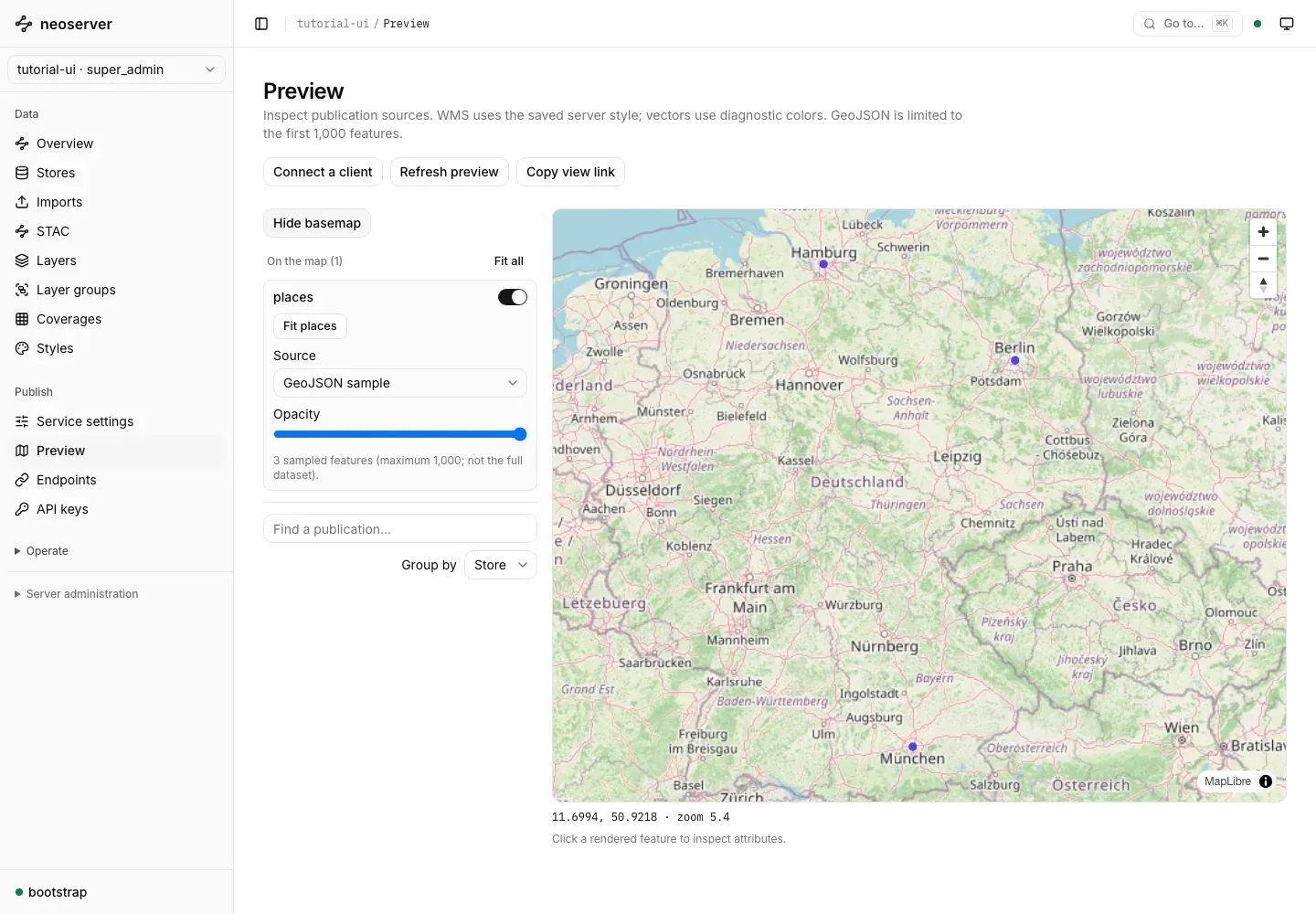This screenshot has width=1316, height=914.
Task: Click the Styles palette icon
Action: point(22,348)
